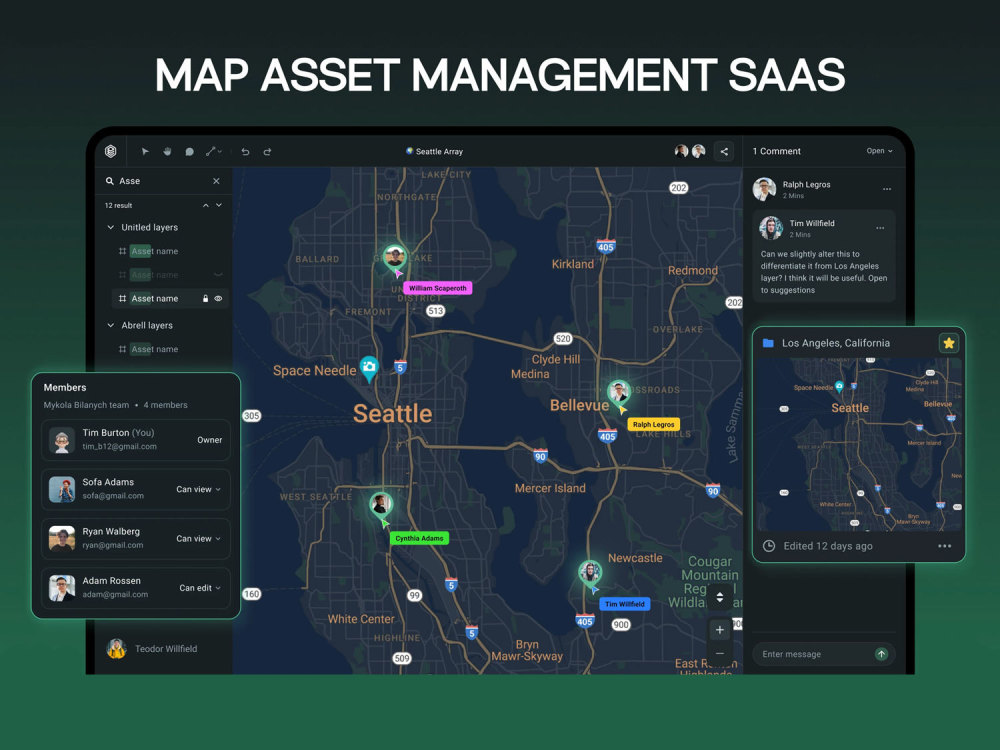Image resolution: width=1000 pixels, height=750 pixels.
Task: Click the 12 result text
Action: [118, 205]
